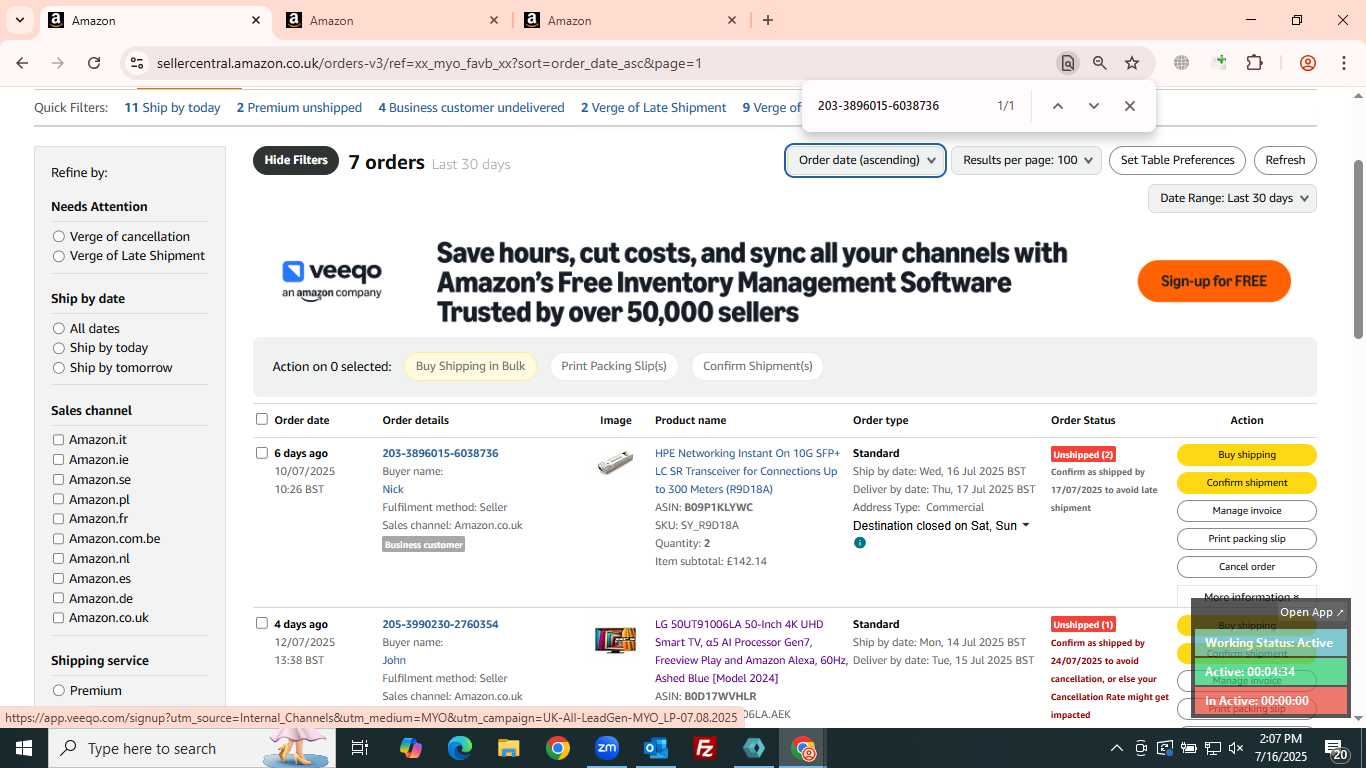This screenshot has height=768, width=1366.
Task: Select All dates radio option
Action: pos(59,329)
